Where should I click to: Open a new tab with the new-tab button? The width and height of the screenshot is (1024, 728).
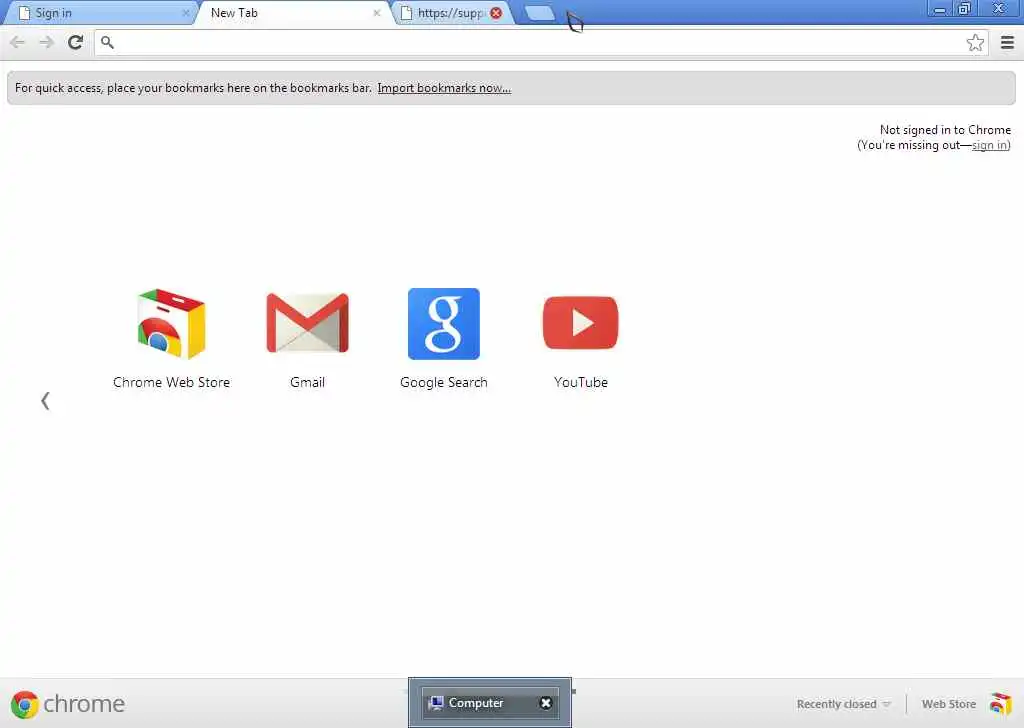[539, 13]
